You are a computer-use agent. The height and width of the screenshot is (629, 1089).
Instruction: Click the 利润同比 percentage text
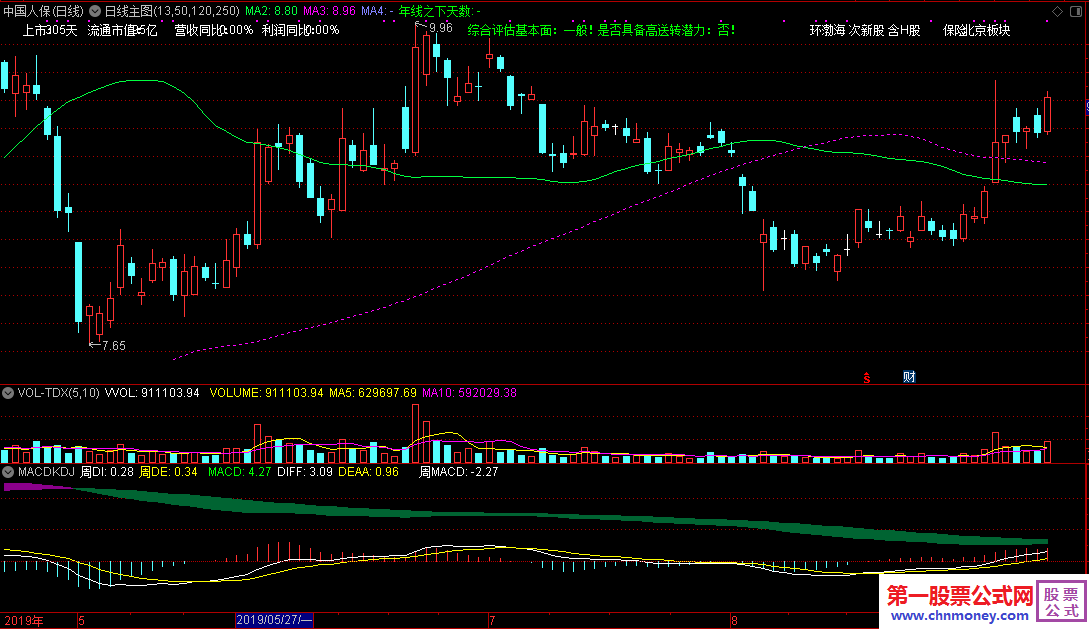(301, 30)
